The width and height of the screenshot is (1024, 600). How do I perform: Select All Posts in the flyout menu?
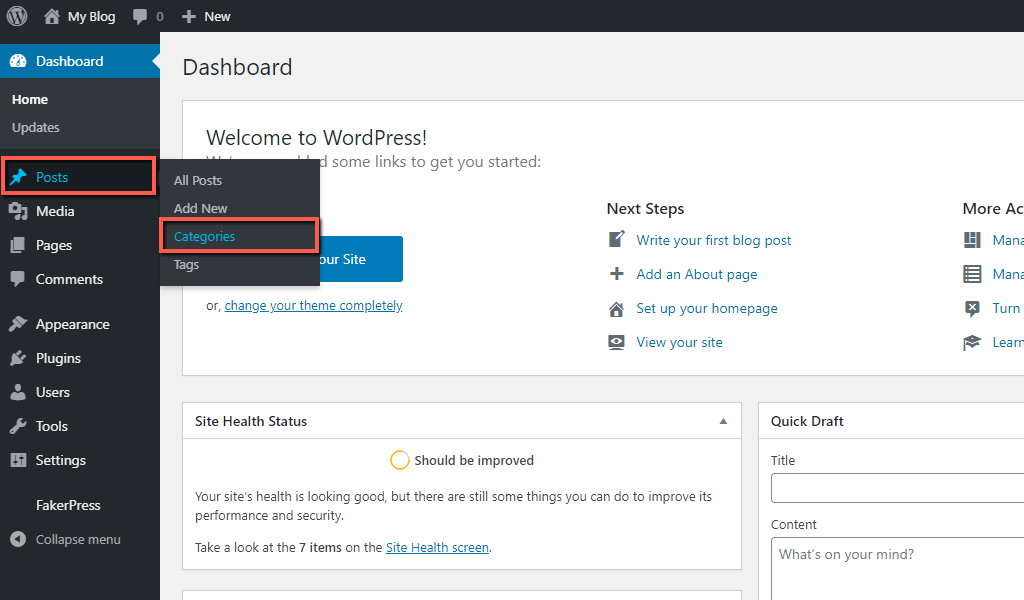tap(198, 180)
